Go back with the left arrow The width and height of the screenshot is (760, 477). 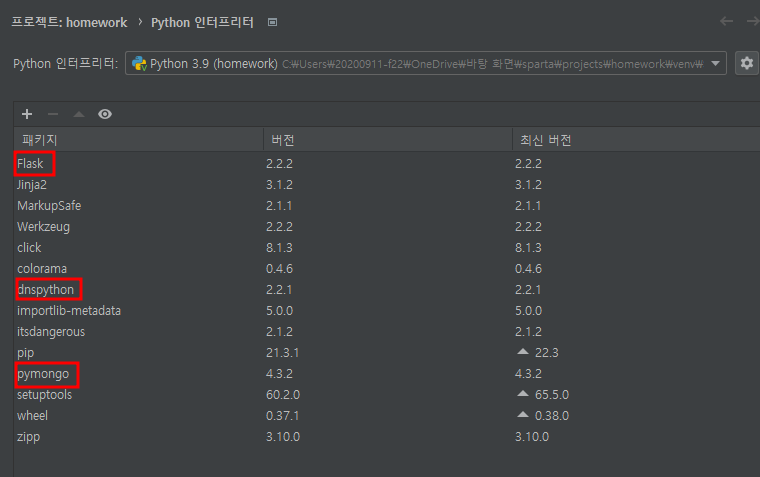tap(726, 21)
